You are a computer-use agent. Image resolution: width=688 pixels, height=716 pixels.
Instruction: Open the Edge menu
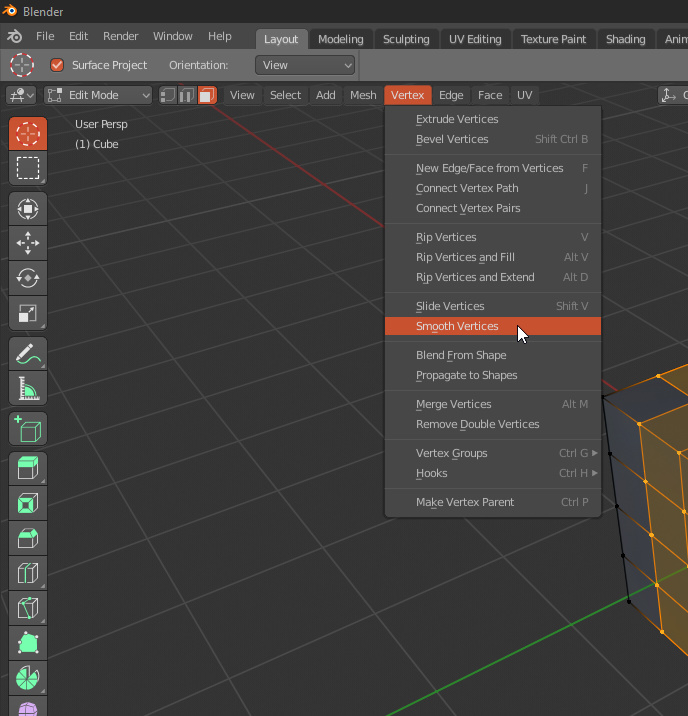click(x=451, y=95)
